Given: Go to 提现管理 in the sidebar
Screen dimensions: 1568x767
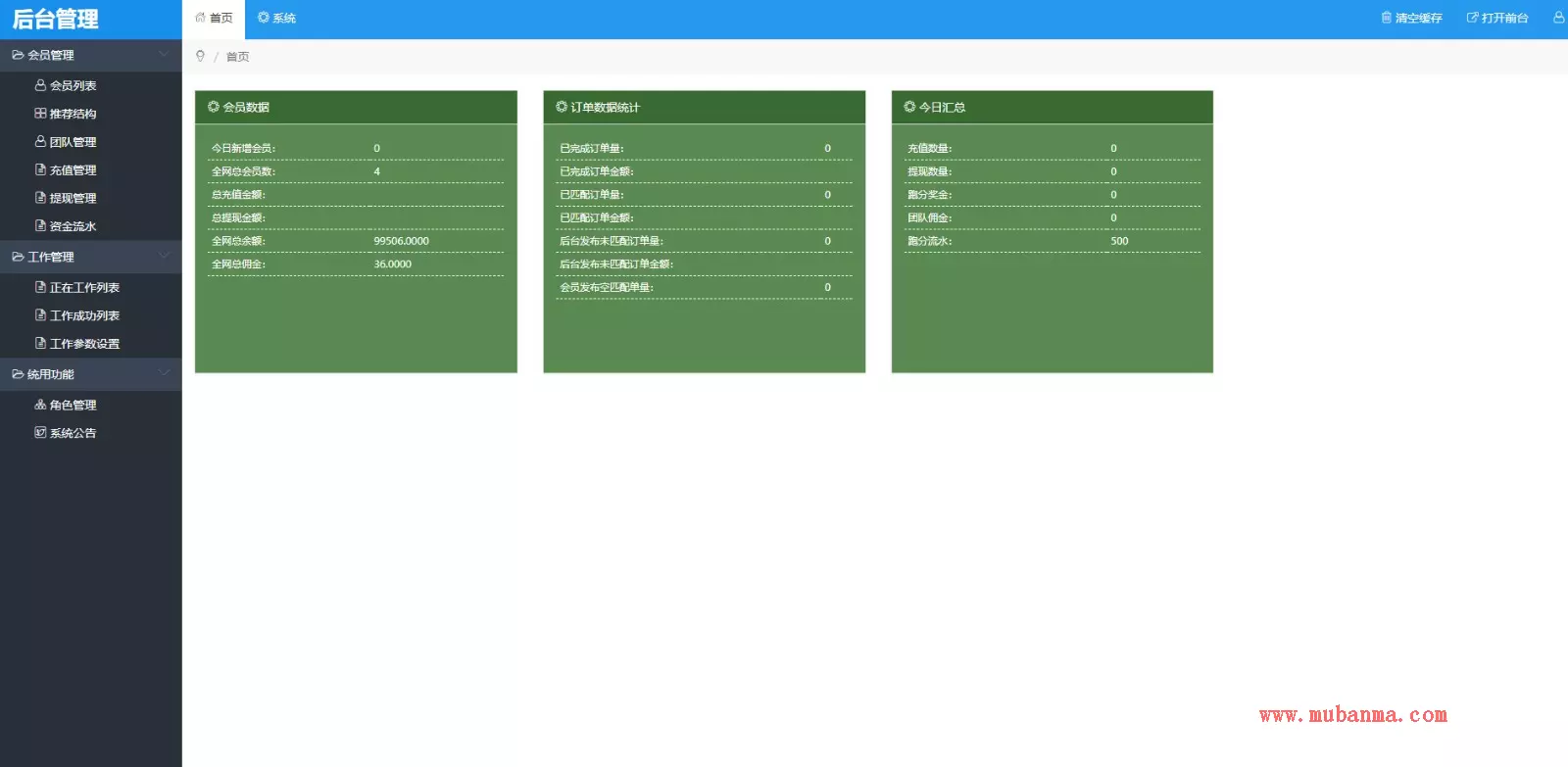Looking at the screenshot, I should 73,198.
